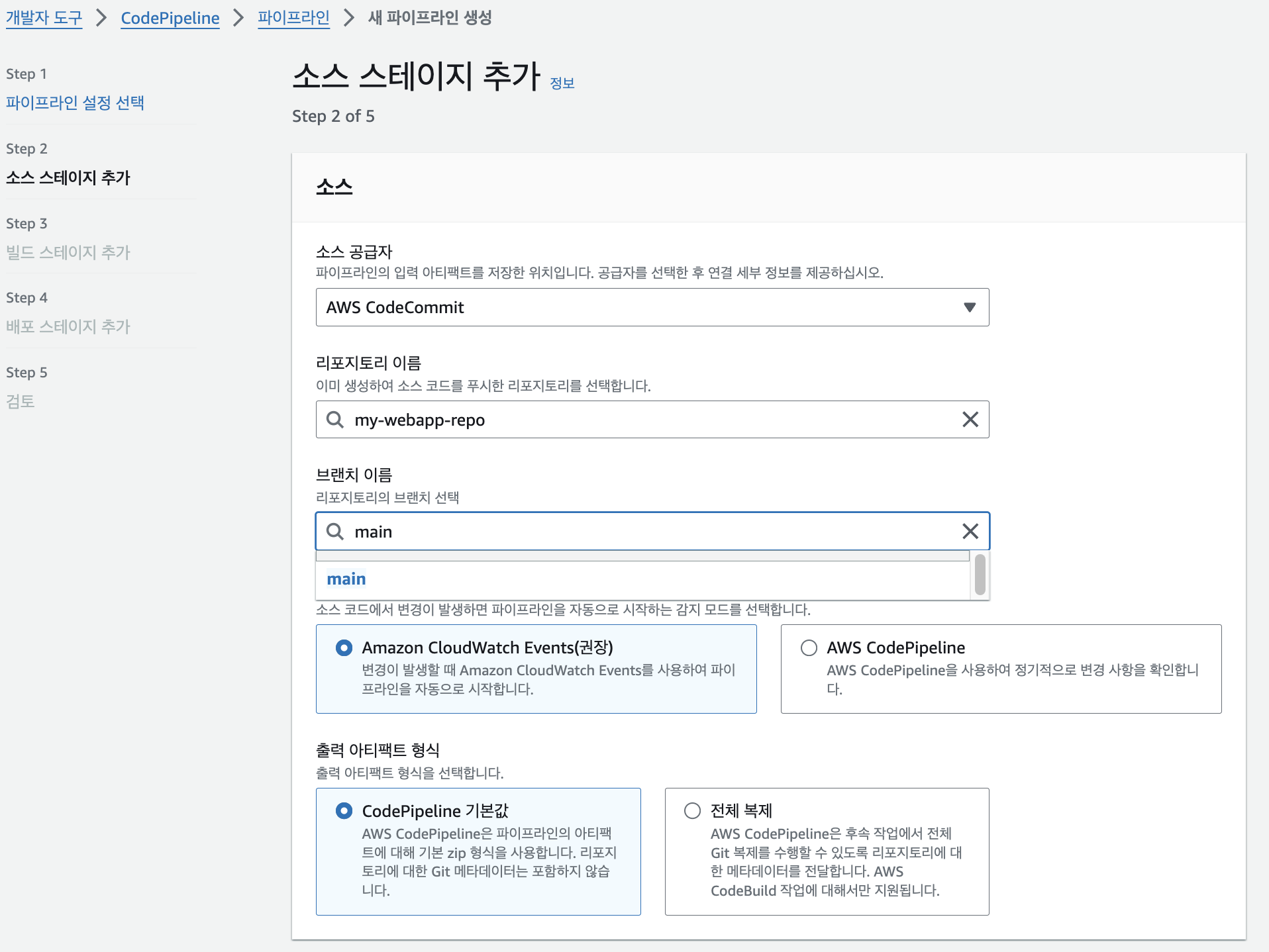Select AWS CodePipeline detection radio option
The height and width of the screenshot is (952, 1269).
coord(809,647)
